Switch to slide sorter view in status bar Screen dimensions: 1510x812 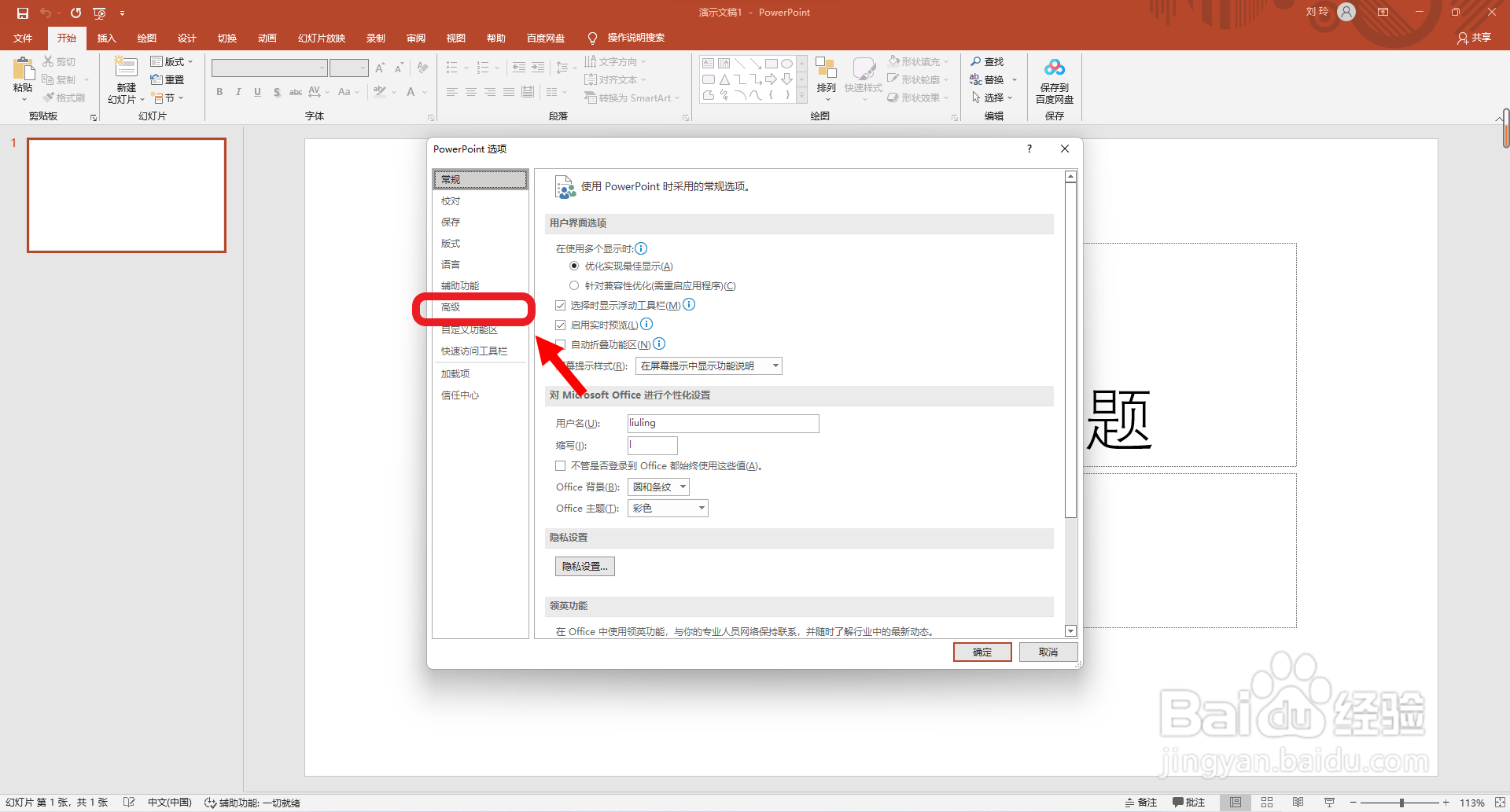pos(1267,803)
